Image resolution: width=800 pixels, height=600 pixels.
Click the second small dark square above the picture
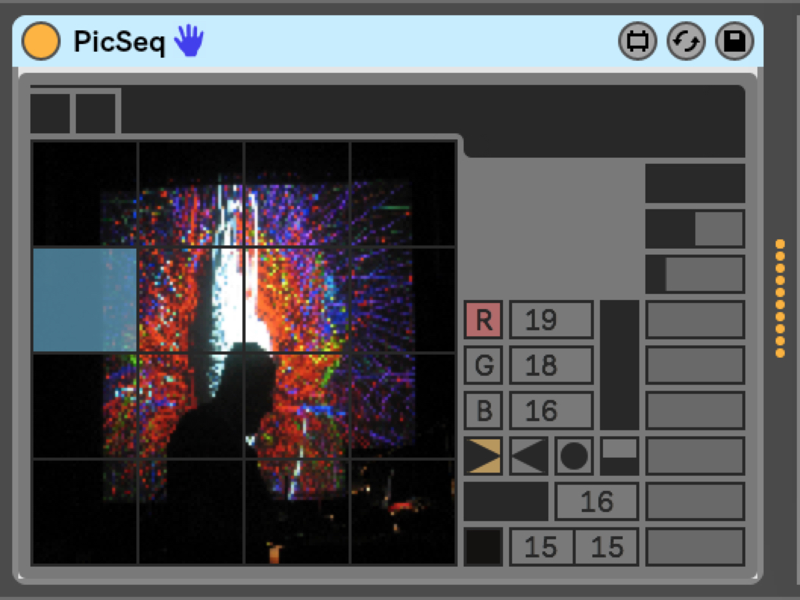(x=95, y=113)
